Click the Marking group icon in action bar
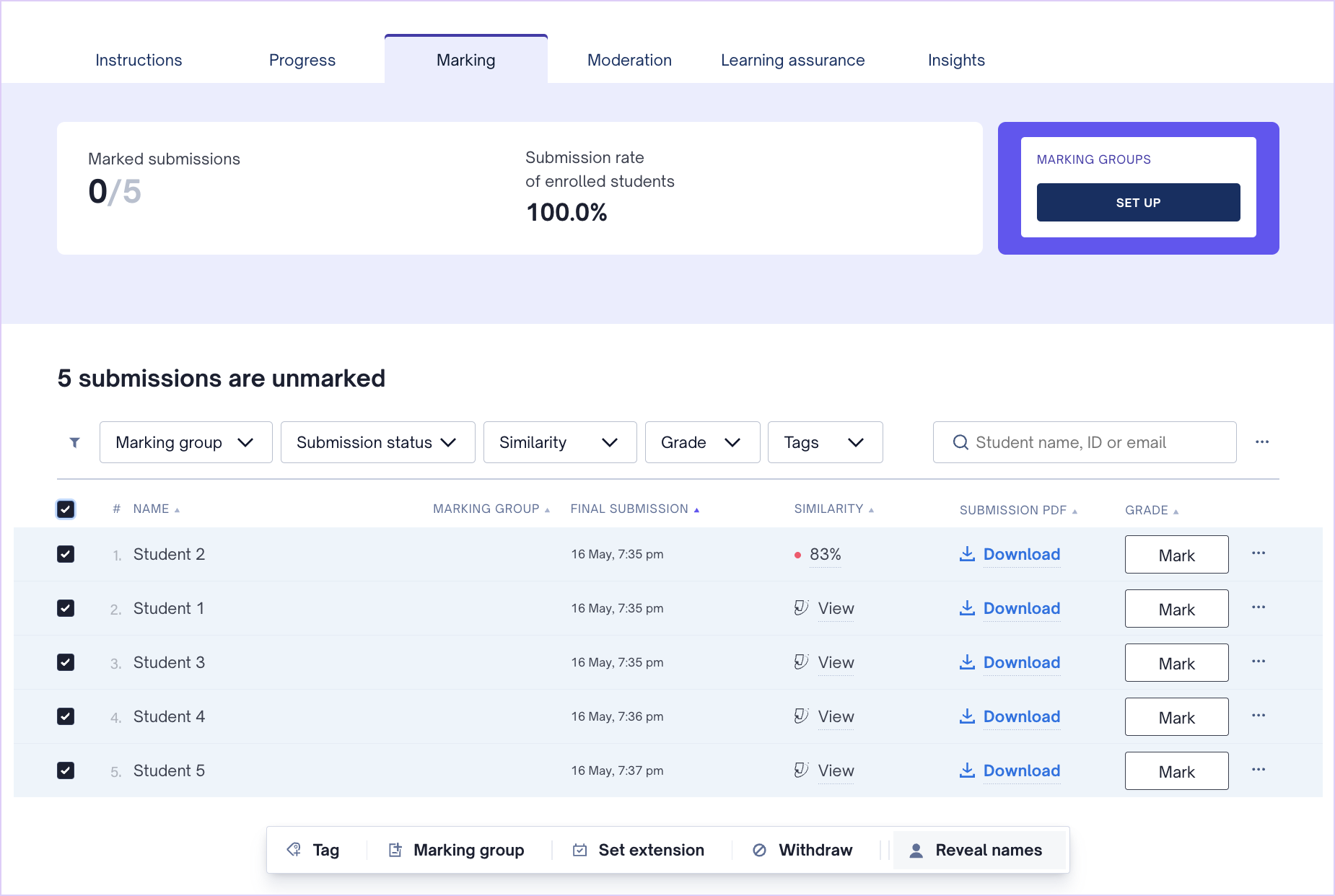 (395, 850)
